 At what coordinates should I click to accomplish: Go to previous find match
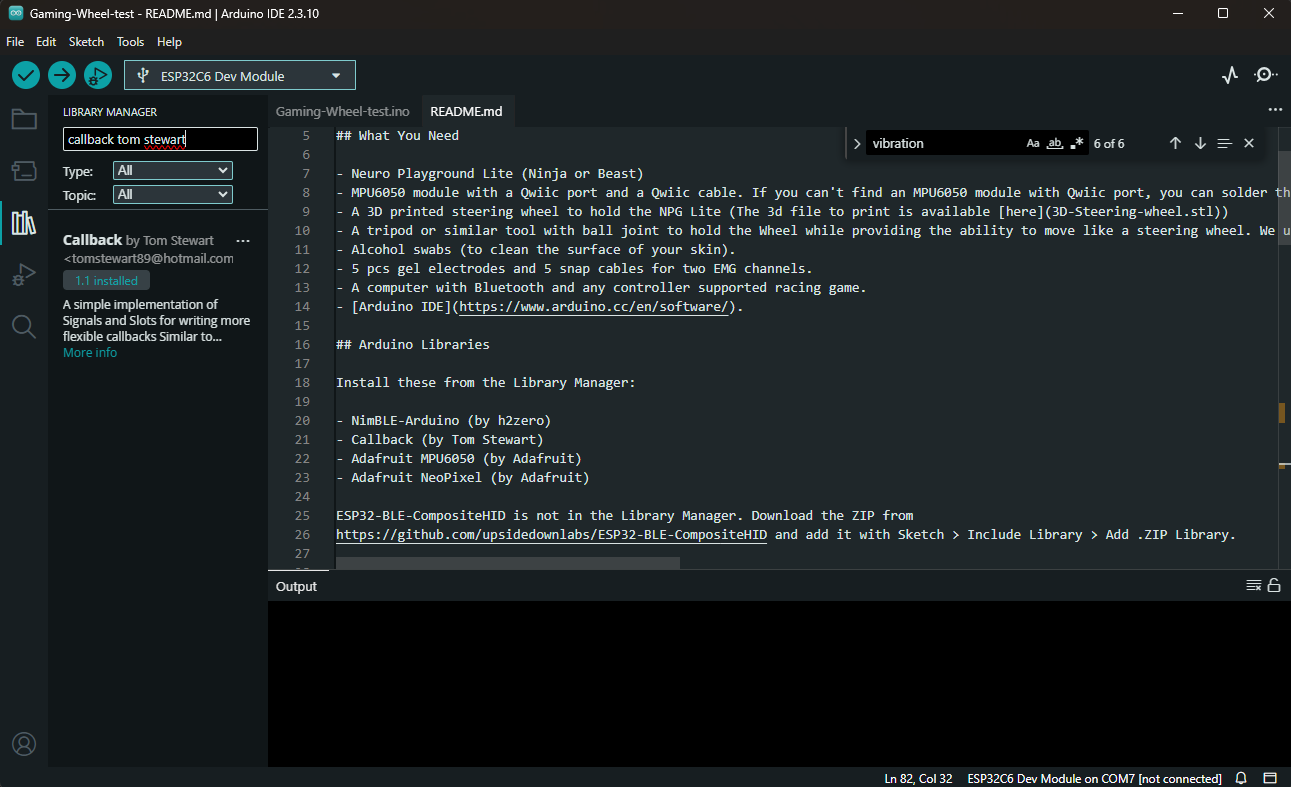point(1175,143)
